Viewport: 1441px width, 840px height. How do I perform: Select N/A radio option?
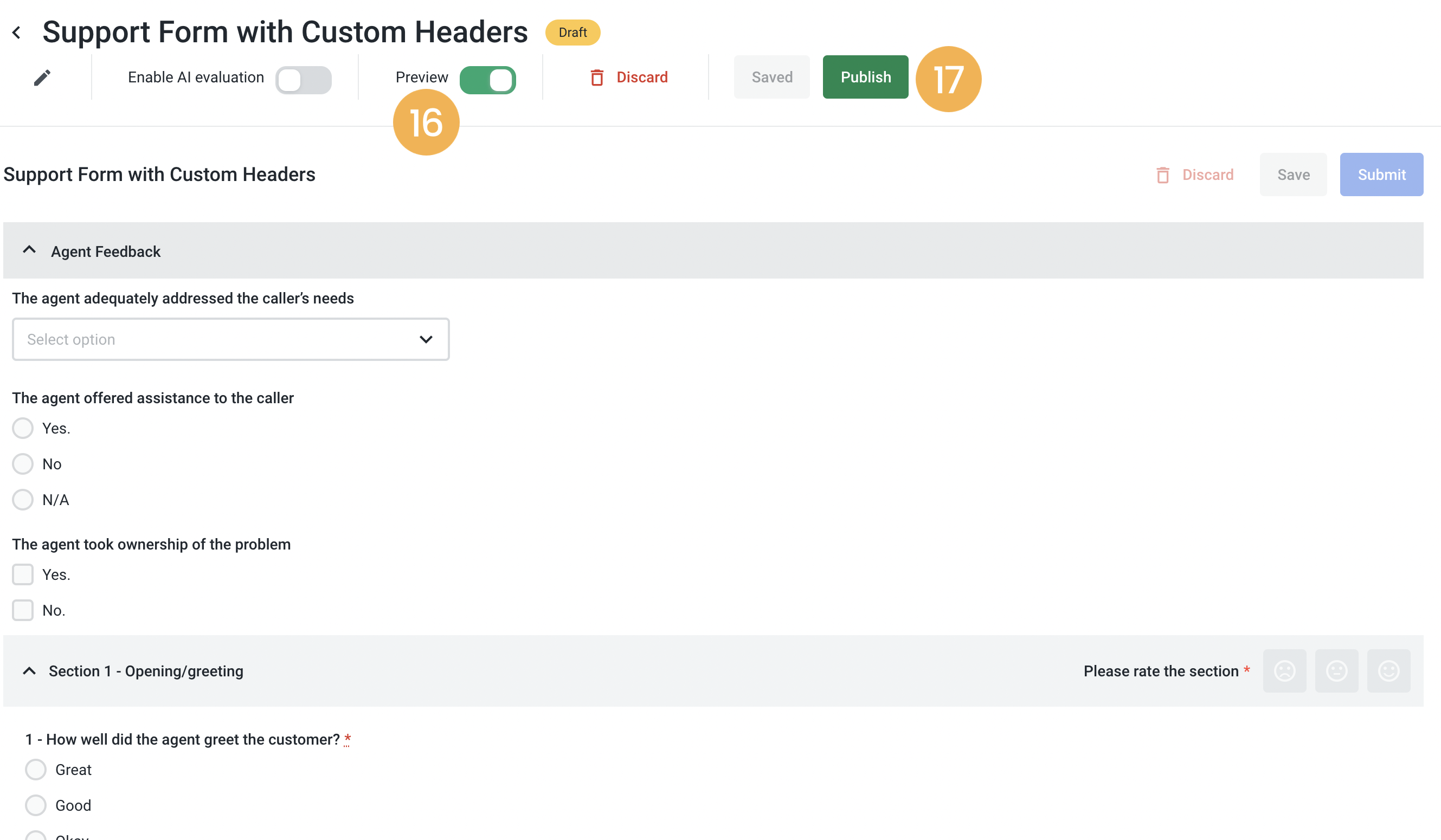23,500
